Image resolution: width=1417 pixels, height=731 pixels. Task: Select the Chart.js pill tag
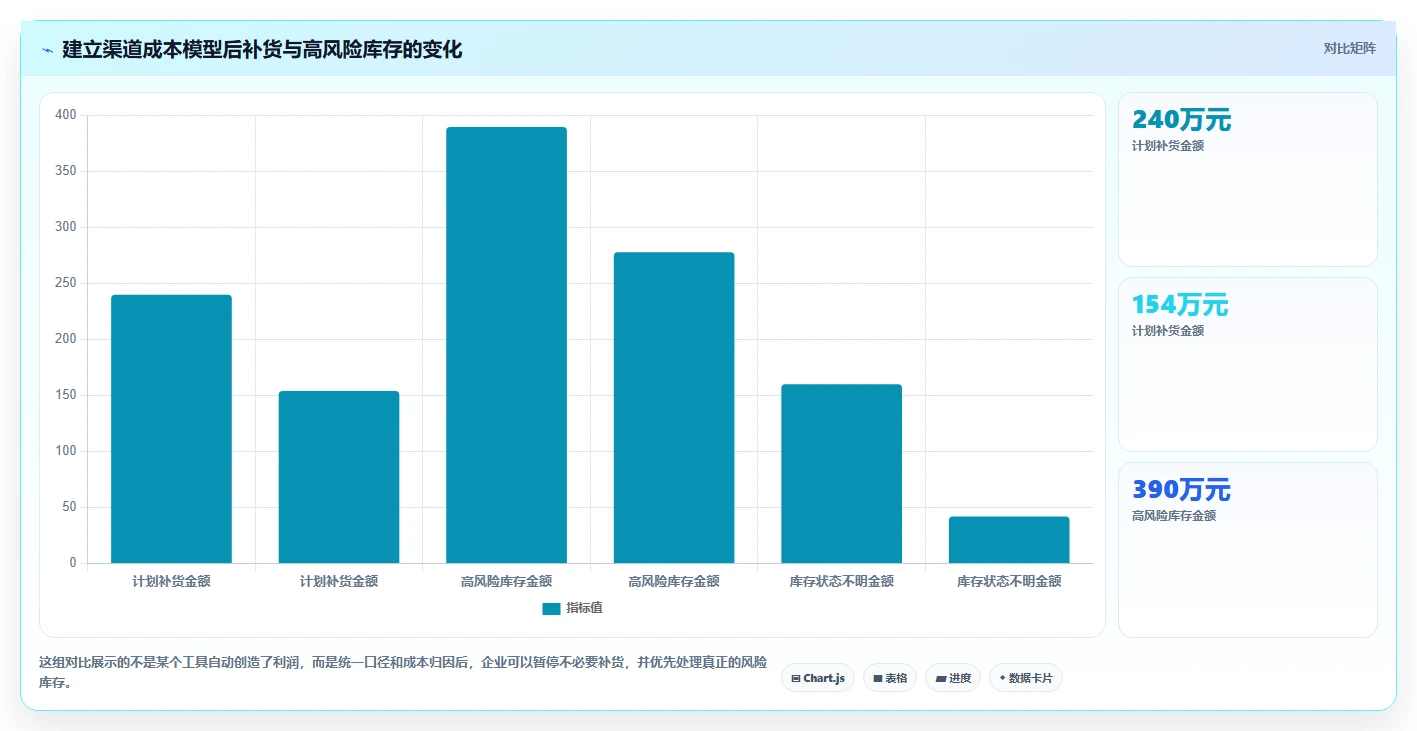click(817, 678)
